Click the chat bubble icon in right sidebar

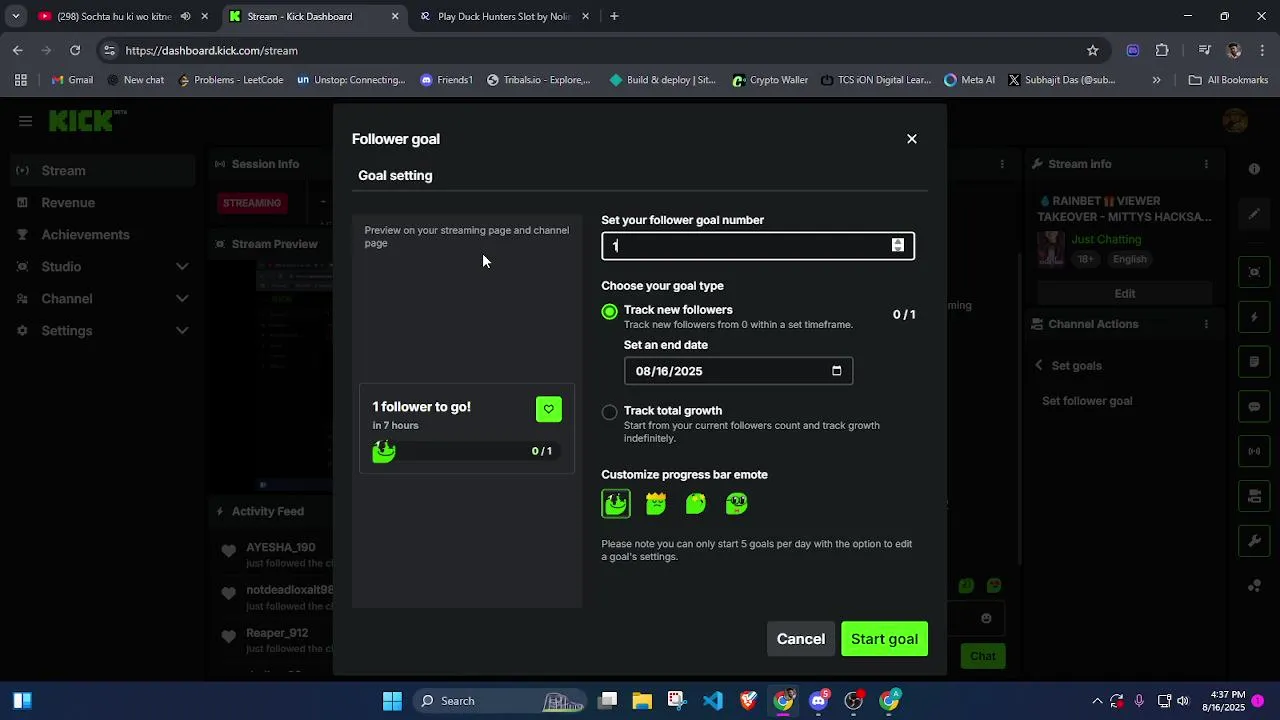(x=1254, y=407)
